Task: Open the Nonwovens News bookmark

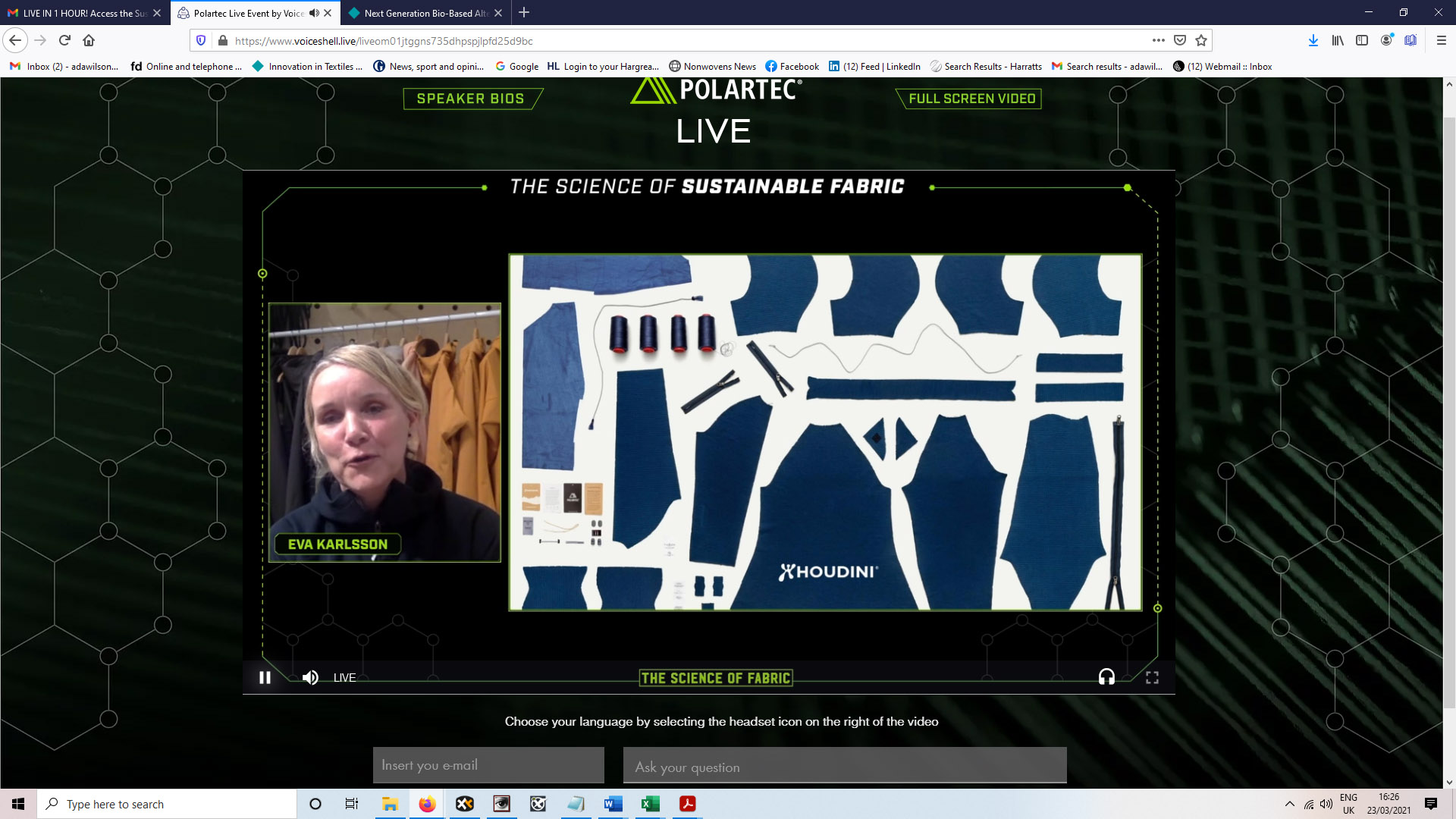Action: pyautogui.click(x=712, y=67)
